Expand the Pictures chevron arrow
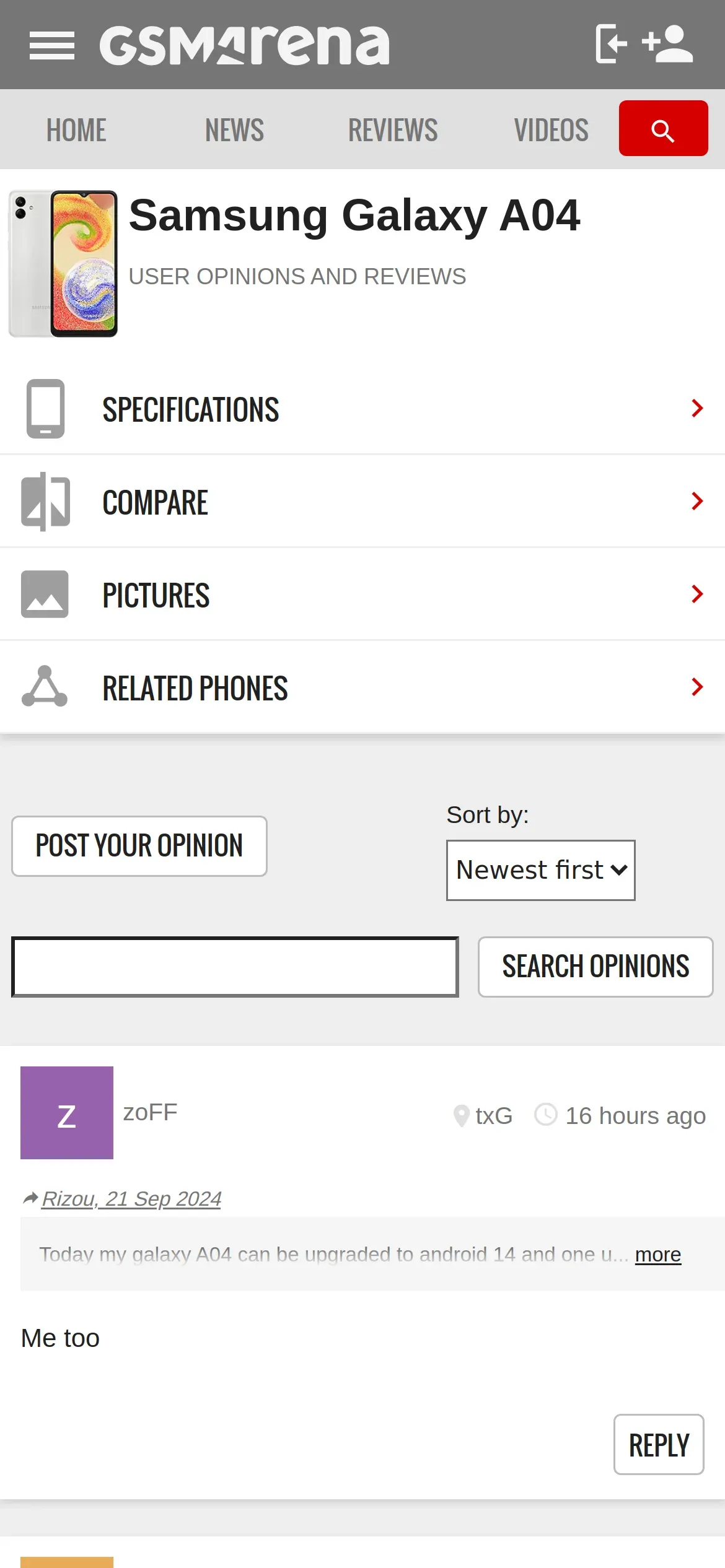725x1568 pixels. [697, 594]
